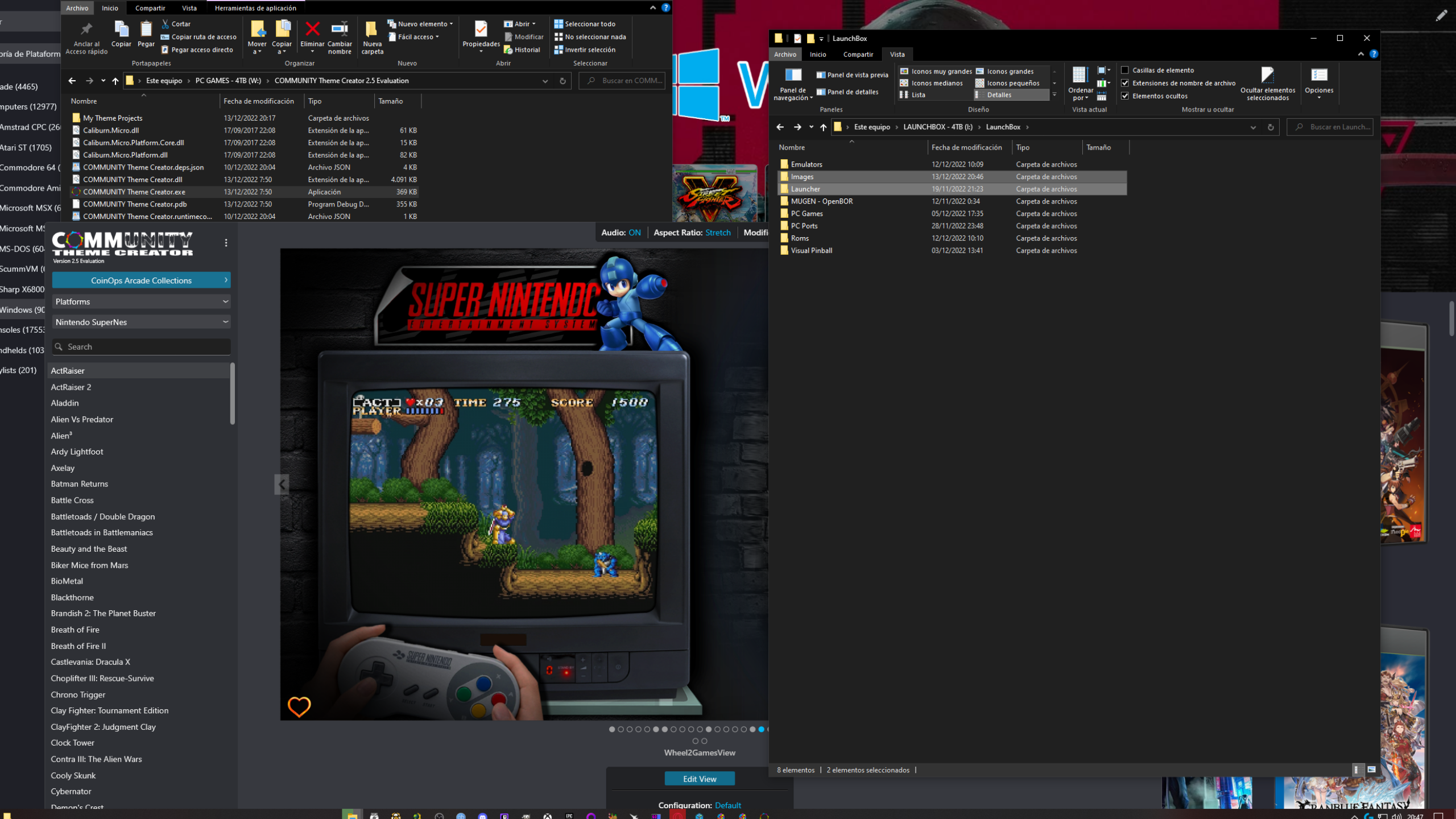Click the clock in system tray
1456x819 pixels.
(1415, 816)
